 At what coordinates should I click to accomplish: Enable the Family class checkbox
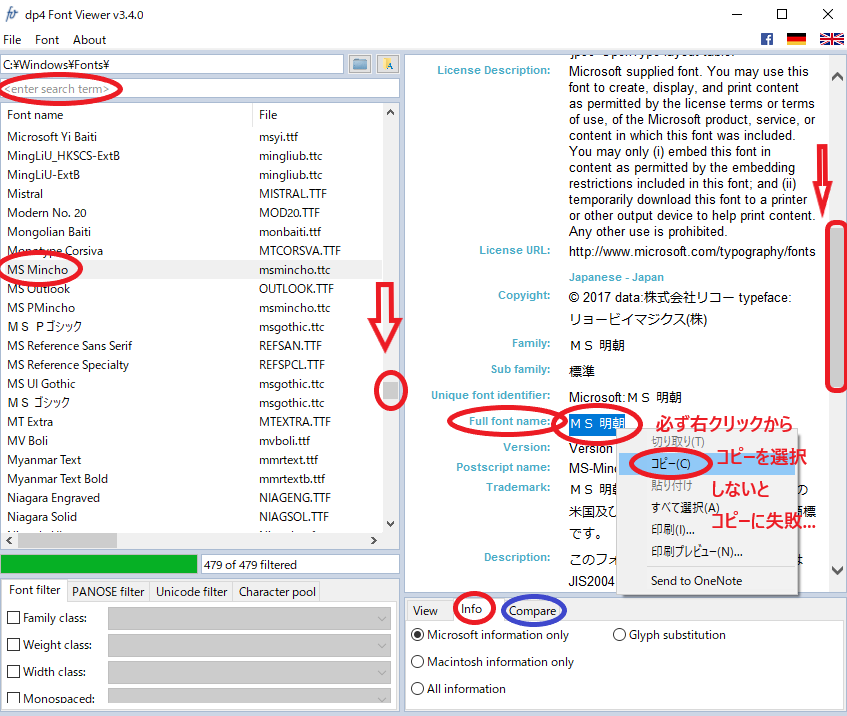click(x=14, y=617)
